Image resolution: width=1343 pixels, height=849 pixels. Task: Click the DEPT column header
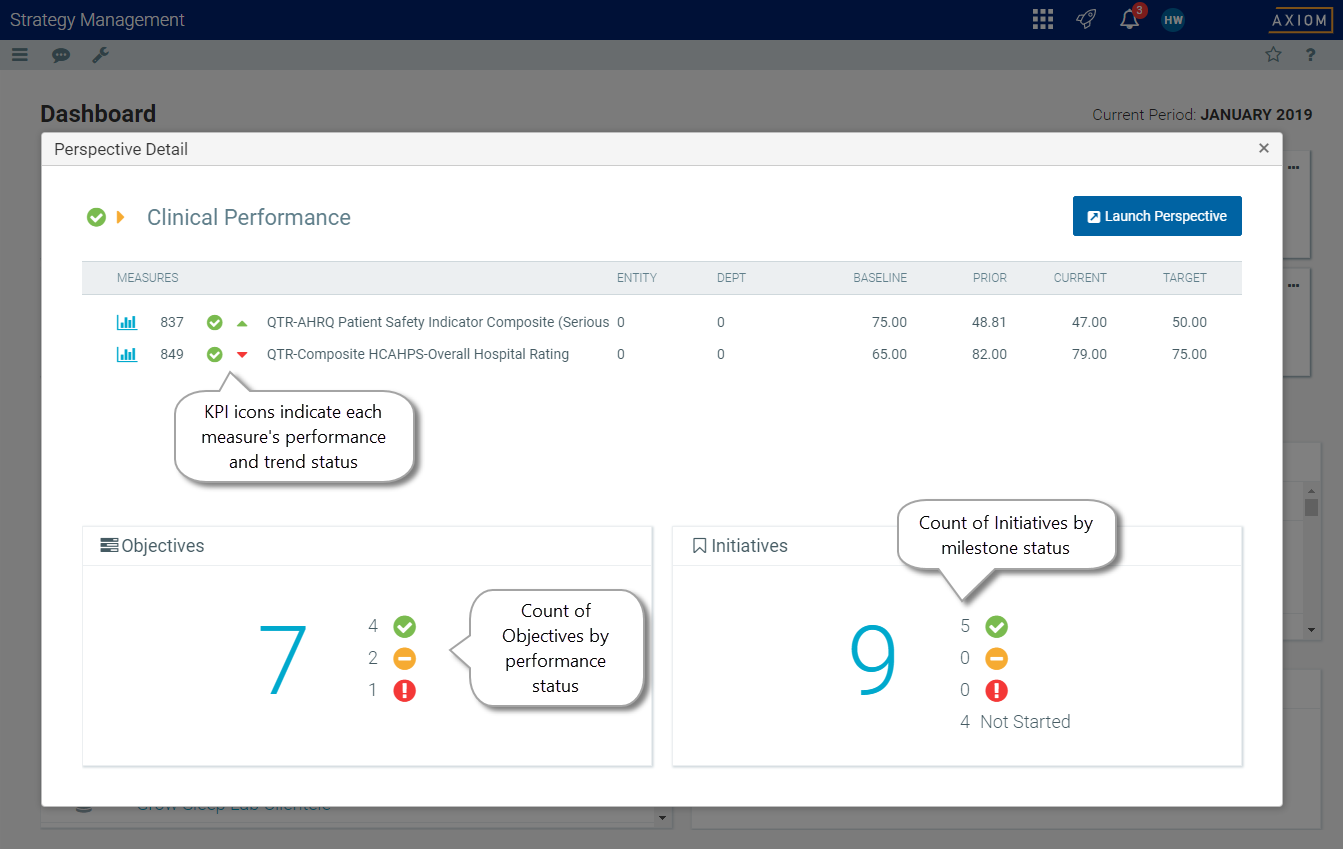click(731, 278)
